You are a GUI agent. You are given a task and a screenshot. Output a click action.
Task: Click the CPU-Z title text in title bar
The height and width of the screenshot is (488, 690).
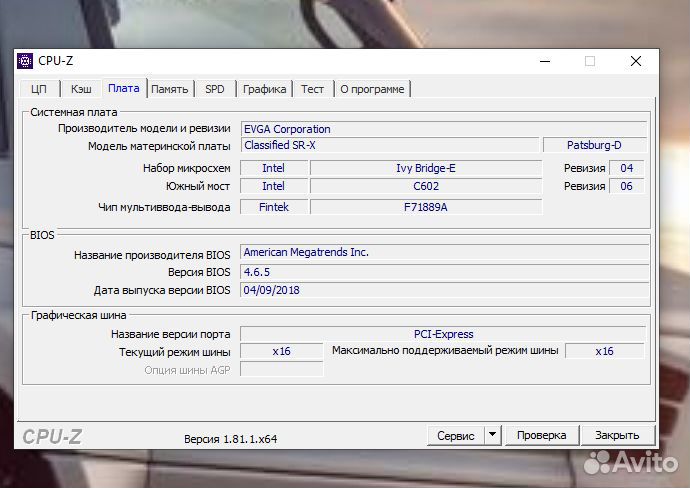tap(56, 61)
